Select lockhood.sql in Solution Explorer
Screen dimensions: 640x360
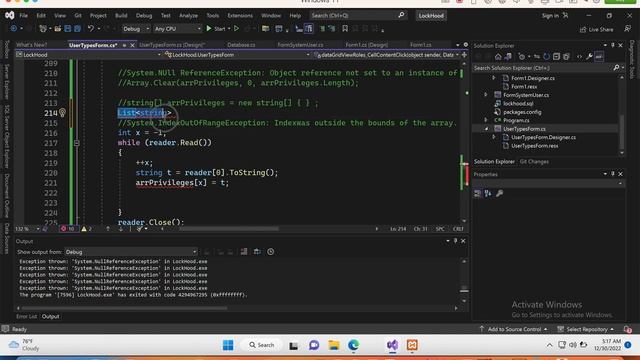[518, 103]
